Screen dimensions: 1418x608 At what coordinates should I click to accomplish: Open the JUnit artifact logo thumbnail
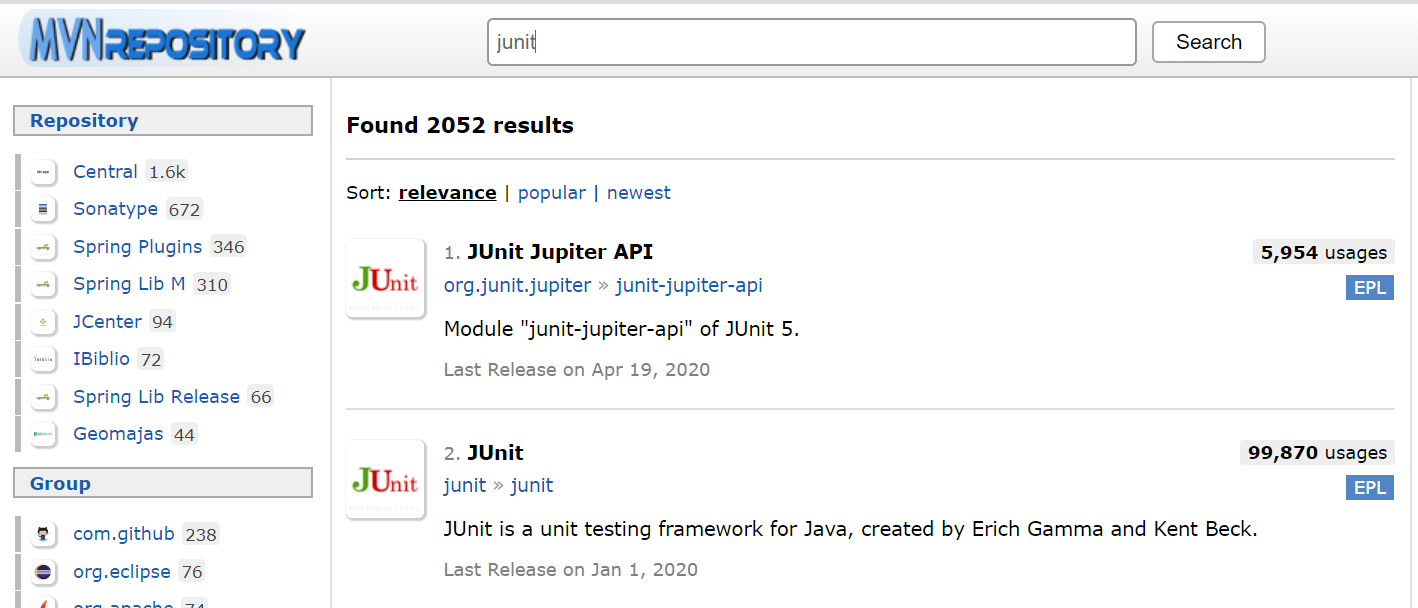pos(385,479)
